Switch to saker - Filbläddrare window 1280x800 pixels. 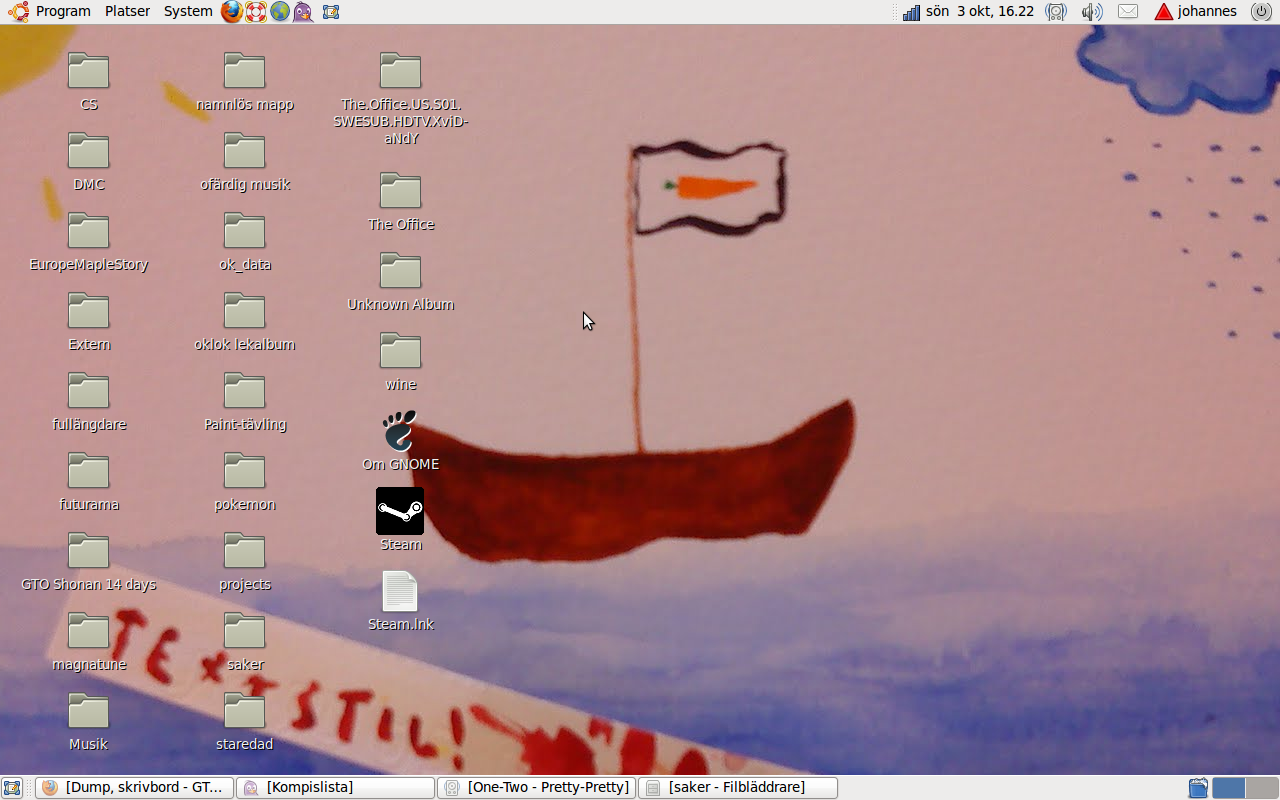[738, 788]
